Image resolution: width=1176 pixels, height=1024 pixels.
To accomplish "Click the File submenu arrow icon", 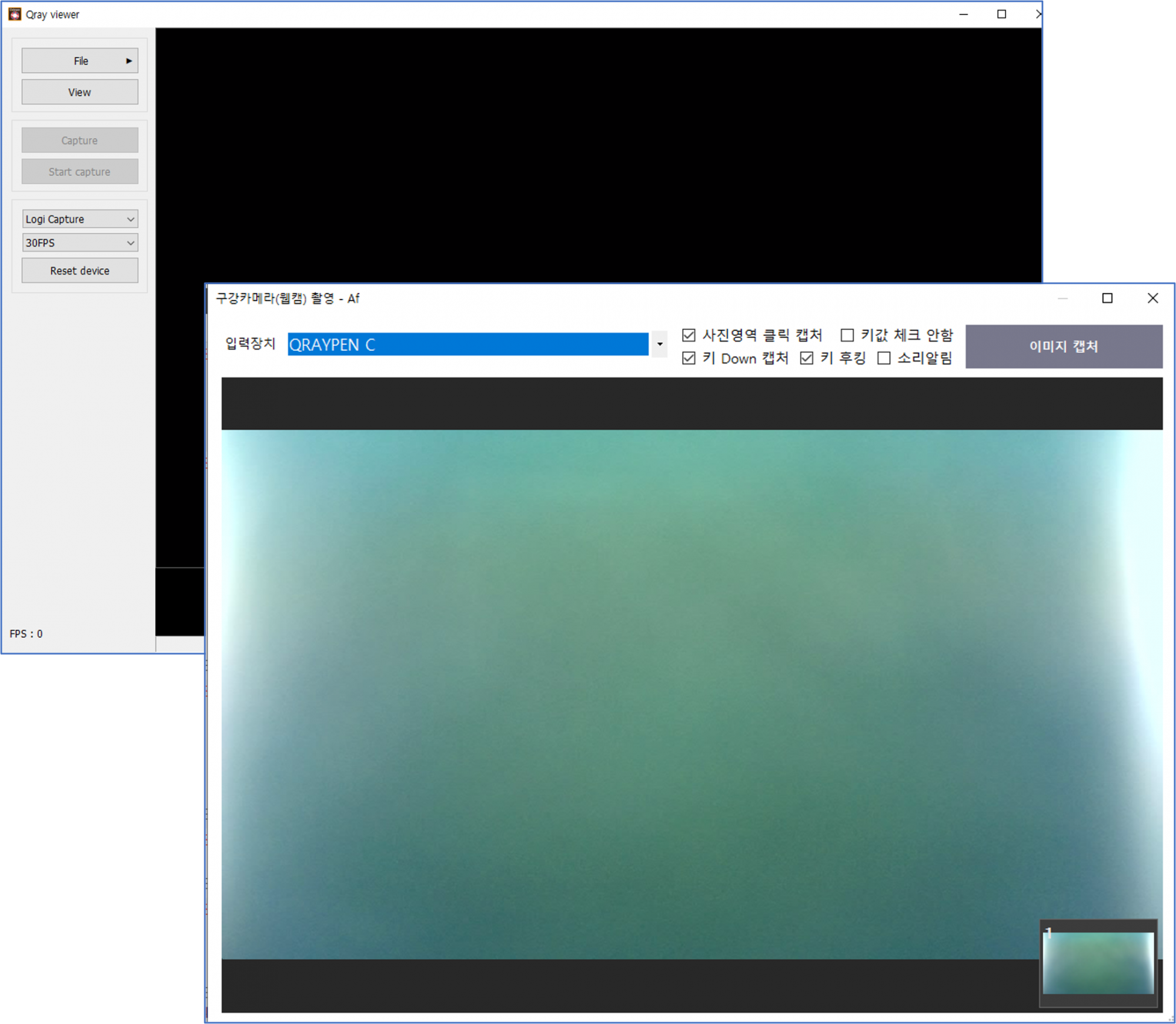I will click(x=129, y=61).
